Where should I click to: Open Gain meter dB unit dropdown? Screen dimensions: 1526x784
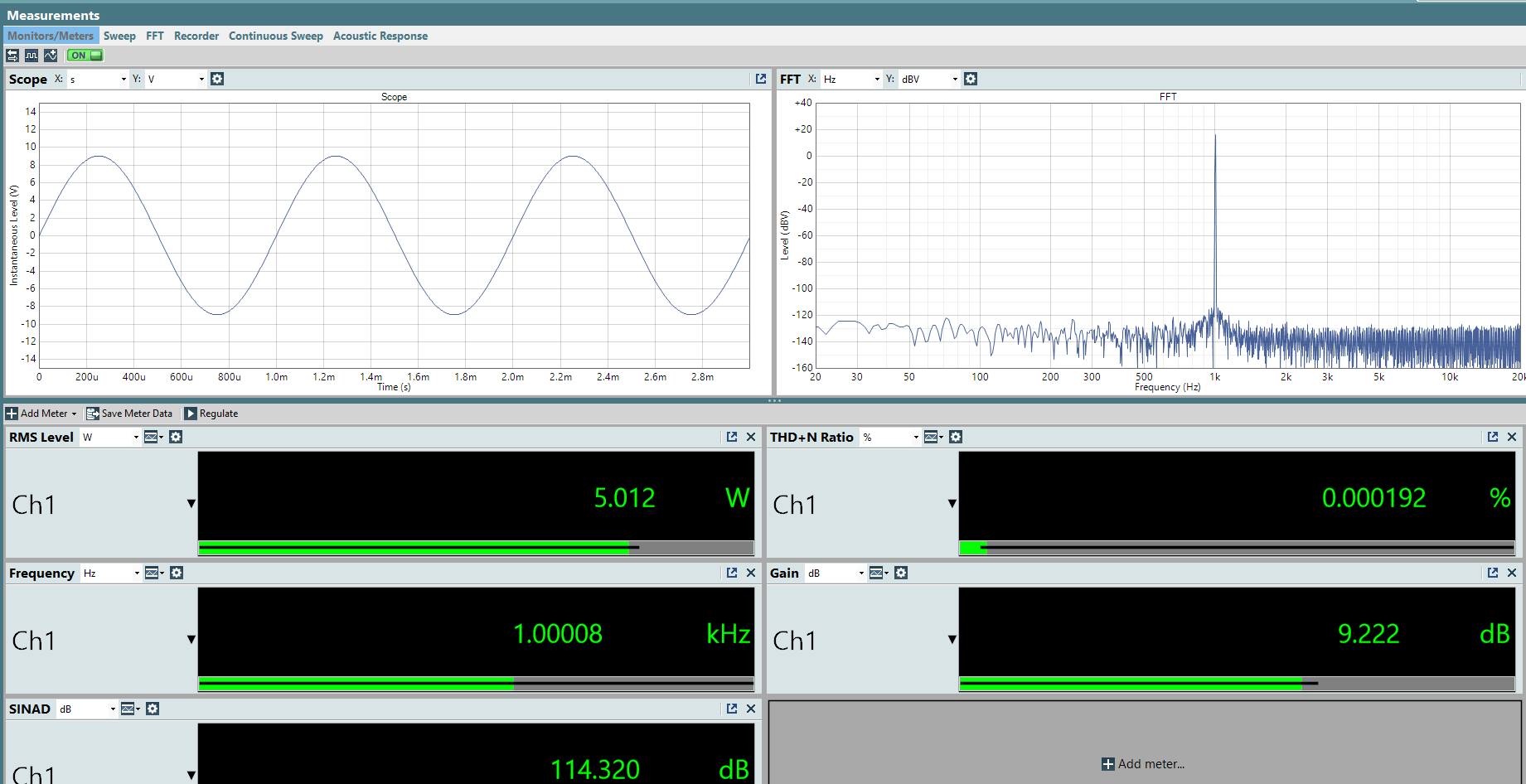(x=836, y=573)
